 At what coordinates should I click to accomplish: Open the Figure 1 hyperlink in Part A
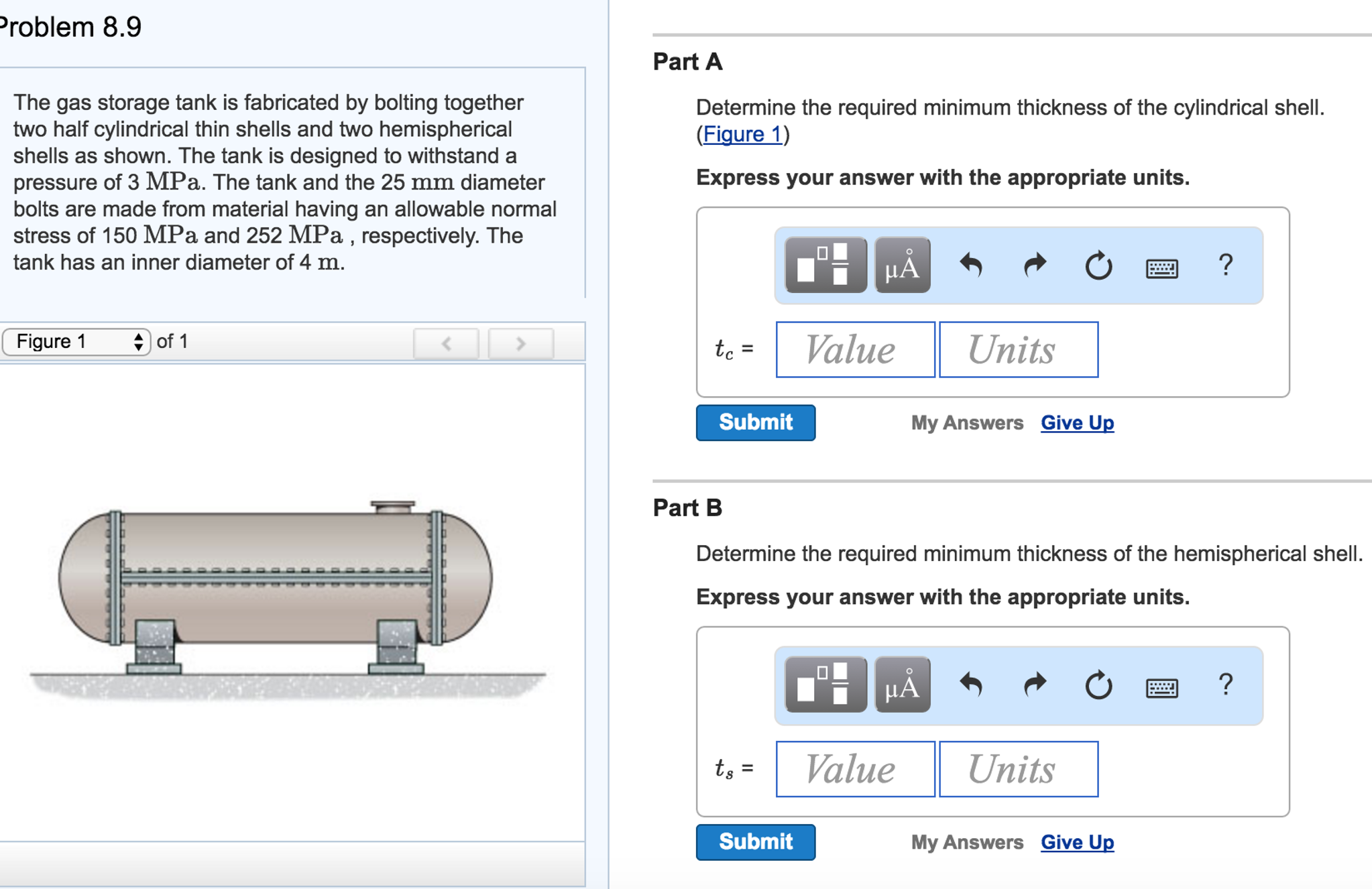point(742,133)
